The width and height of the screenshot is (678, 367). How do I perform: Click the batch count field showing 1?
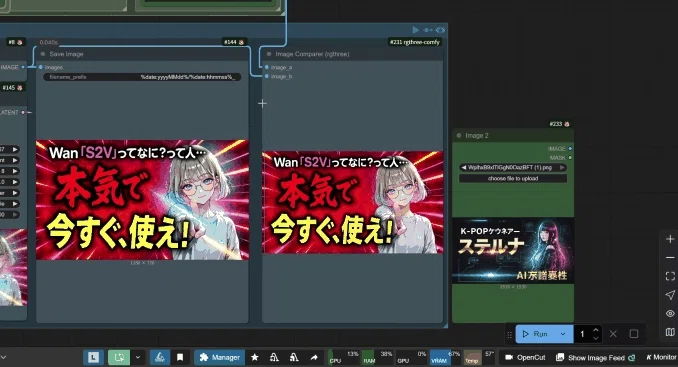pos(582,334)
